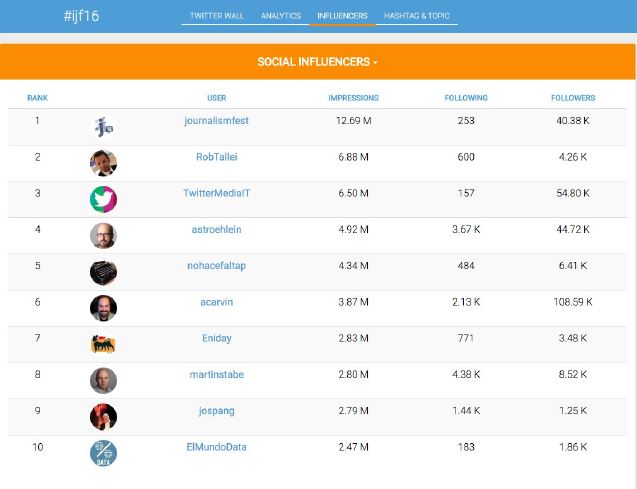The image size is (637, 489).
Task: Open the RobTallei user link
Action: 217,157
